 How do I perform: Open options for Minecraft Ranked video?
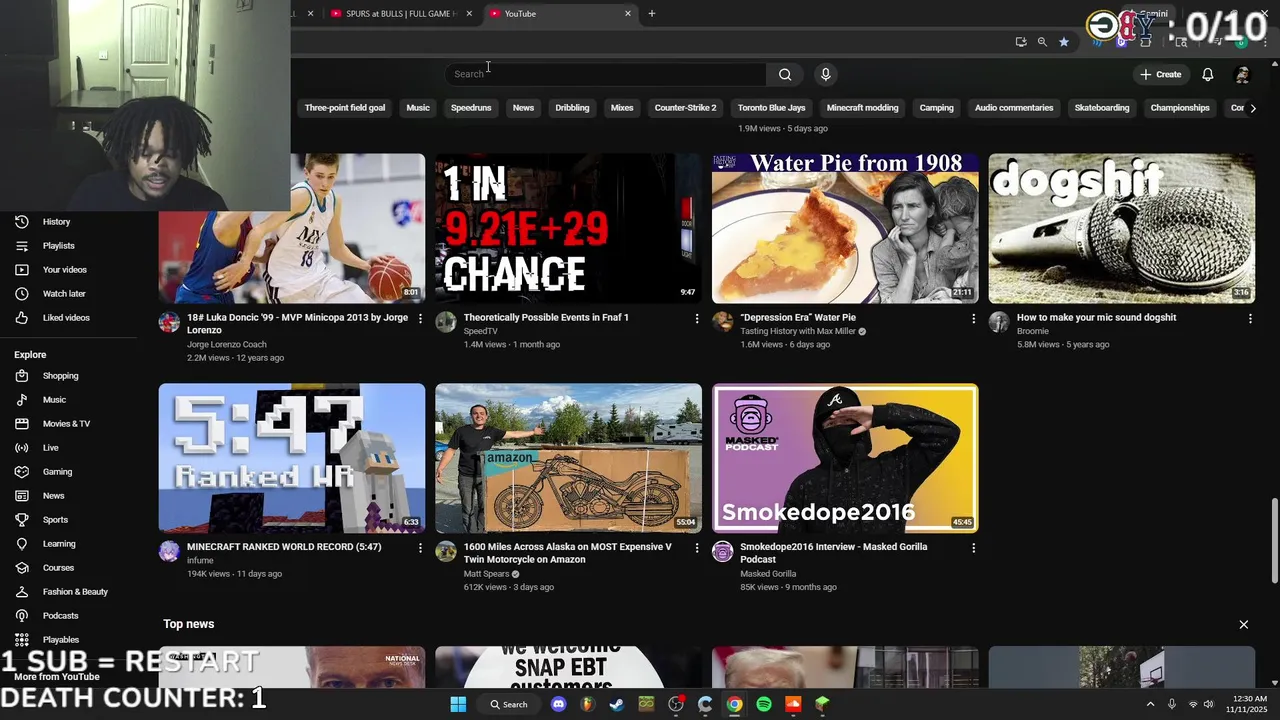tap(420, 548)
